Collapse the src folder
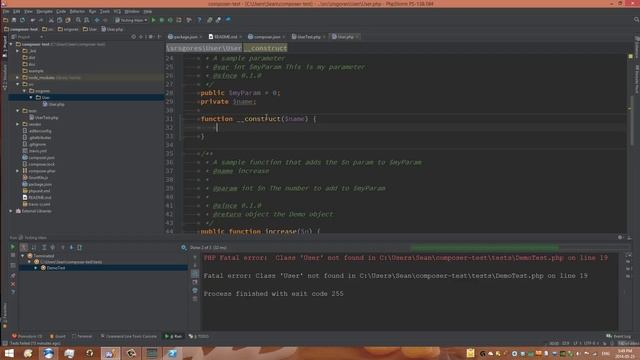This screenshot has width=640, height=360. (x=18, y=84)
